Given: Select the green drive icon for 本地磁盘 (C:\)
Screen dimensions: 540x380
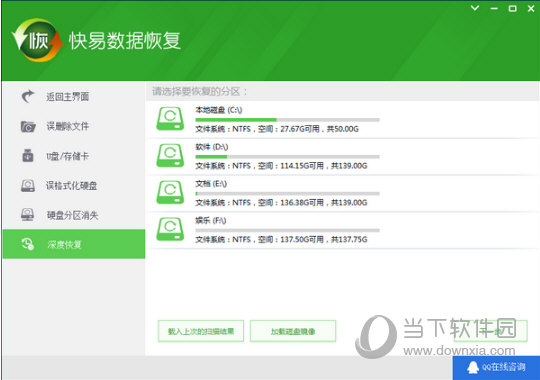Looking at the screenshot, I should [x=170, y=119].
